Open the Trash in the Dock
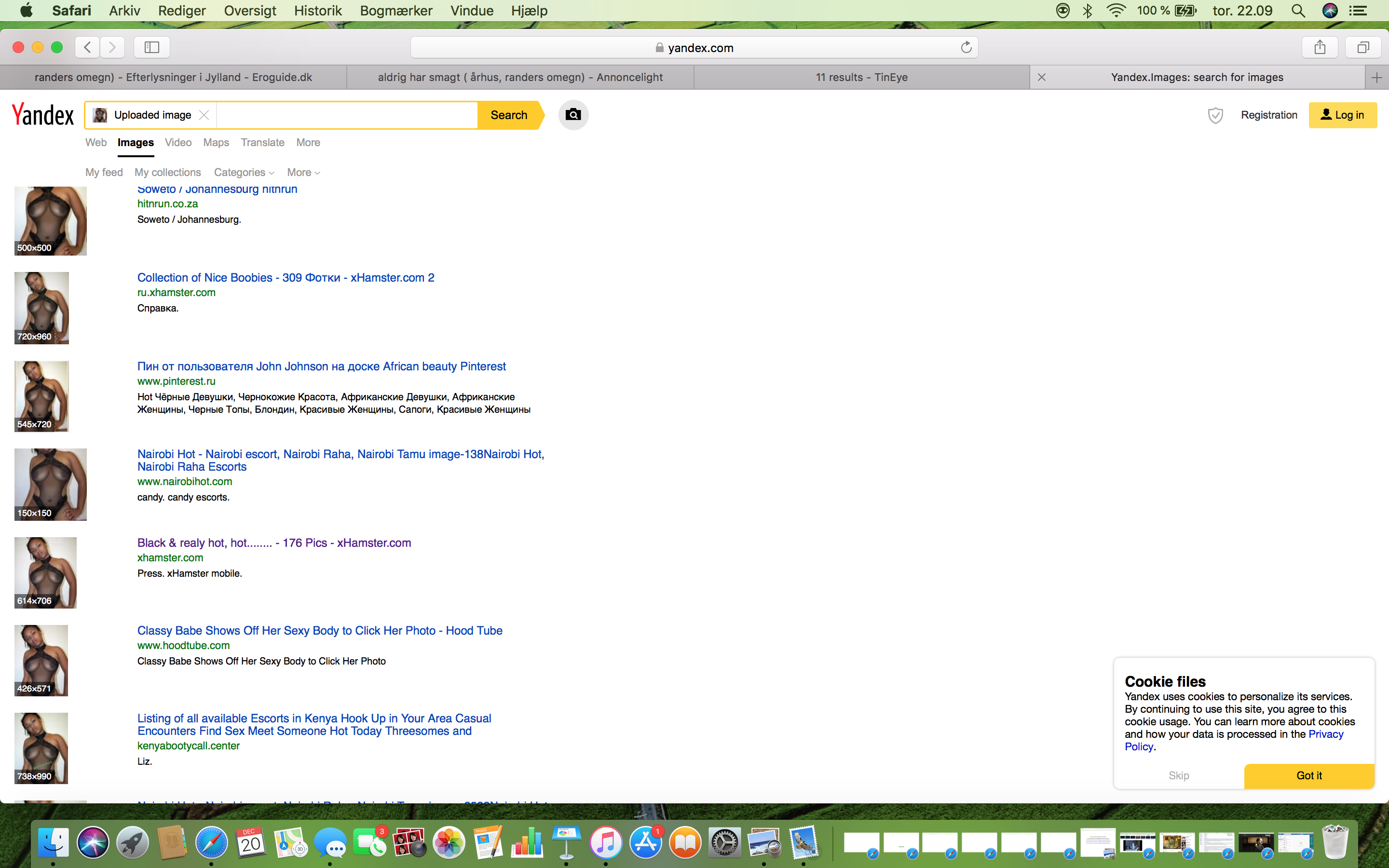The image size is (1389, 868). (1335, 843)
